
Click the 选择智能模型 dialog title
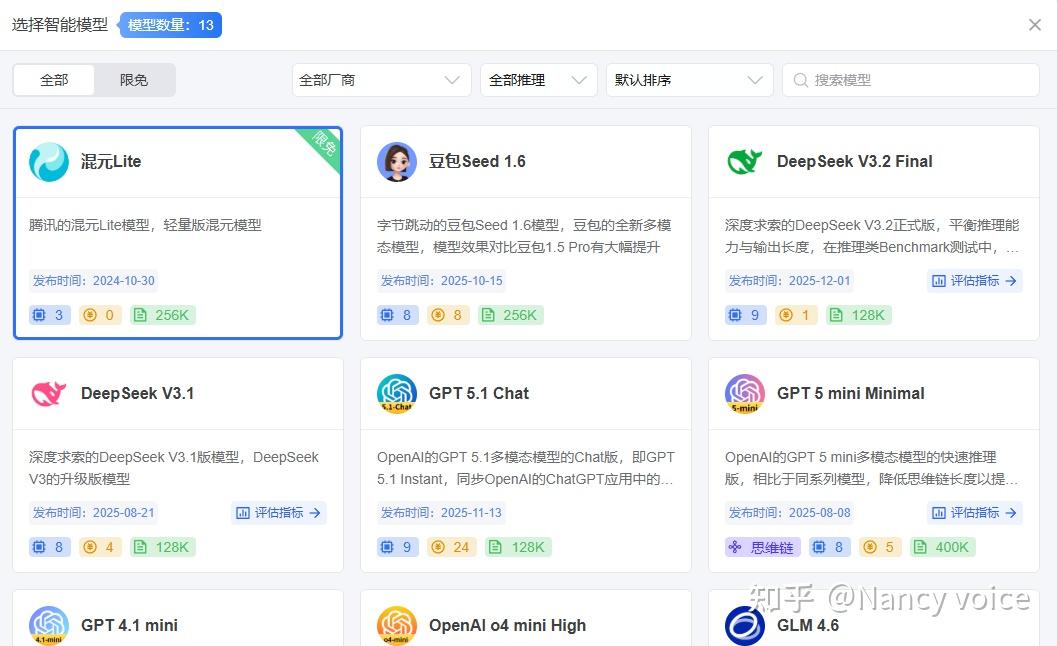[x=59, y=25]
